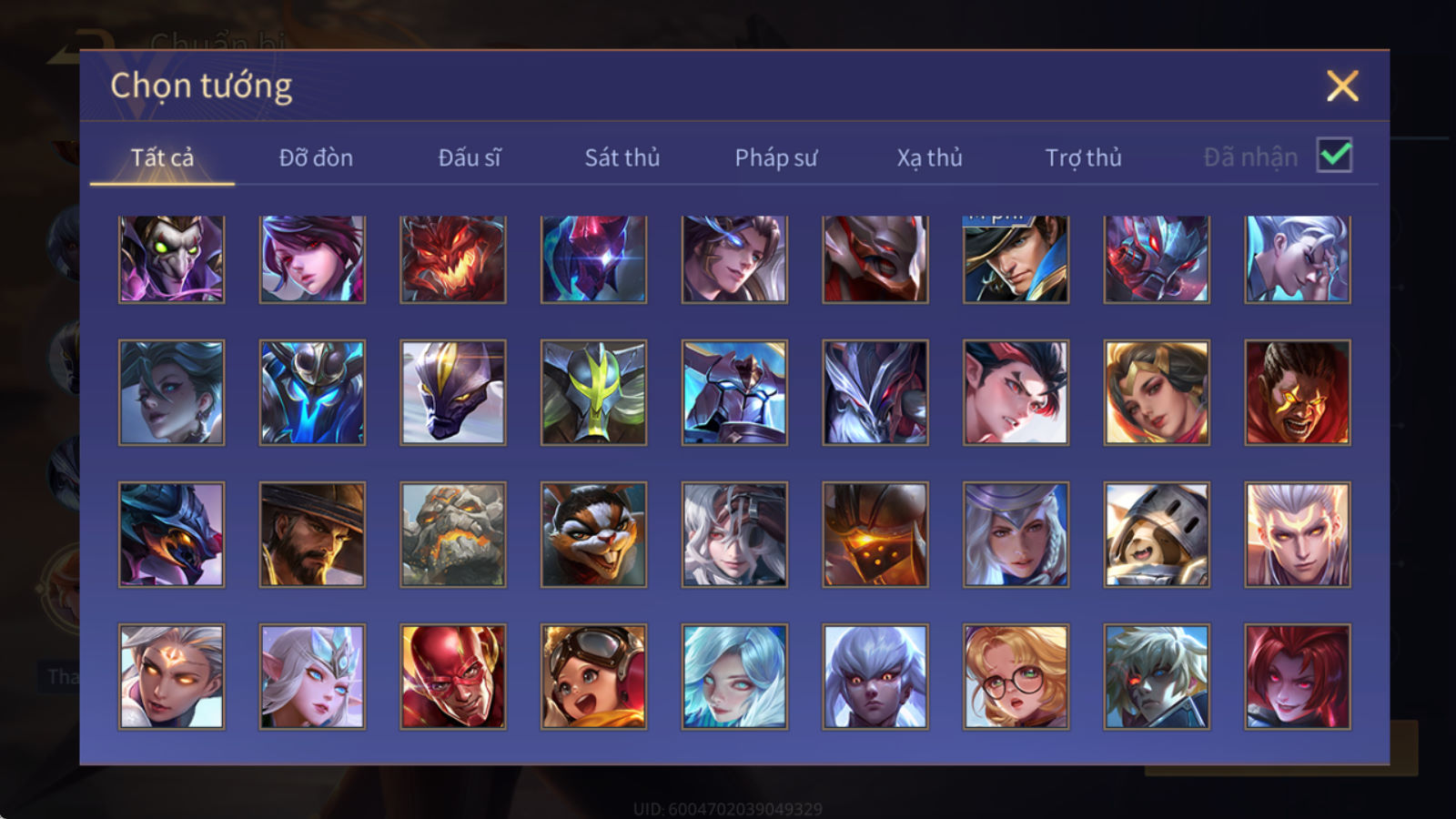Select the hamster in knight helmet
1456x819 pixels.
tap(1157, 534)
